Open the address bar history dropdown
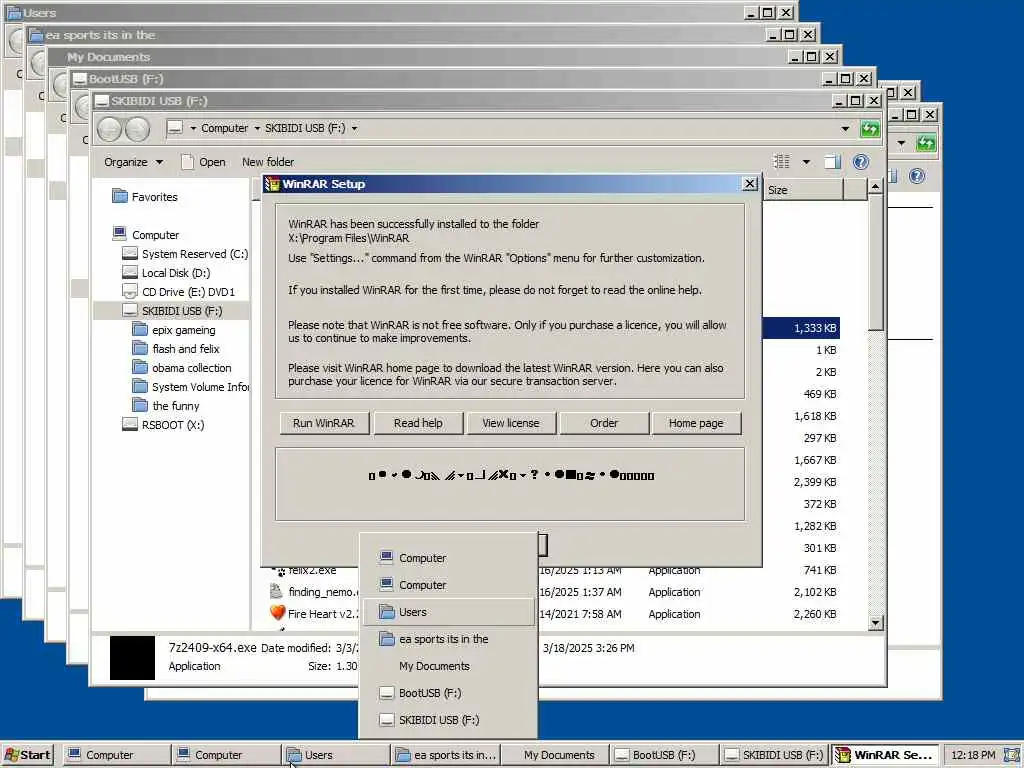Image resolution: width=1024 pixels, height=768 pixels. 845,129
